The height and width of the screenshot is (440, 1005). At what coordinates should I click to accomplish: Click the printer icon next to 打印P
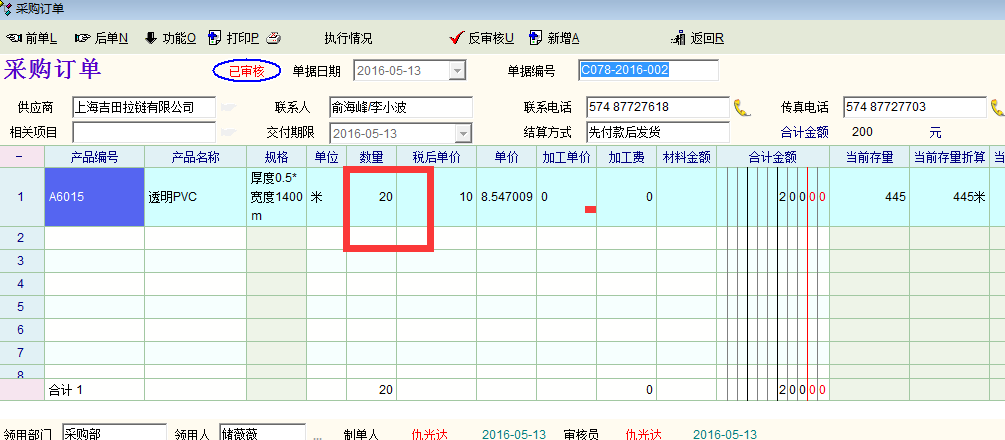pyautogui.click(x=274, y=38)
